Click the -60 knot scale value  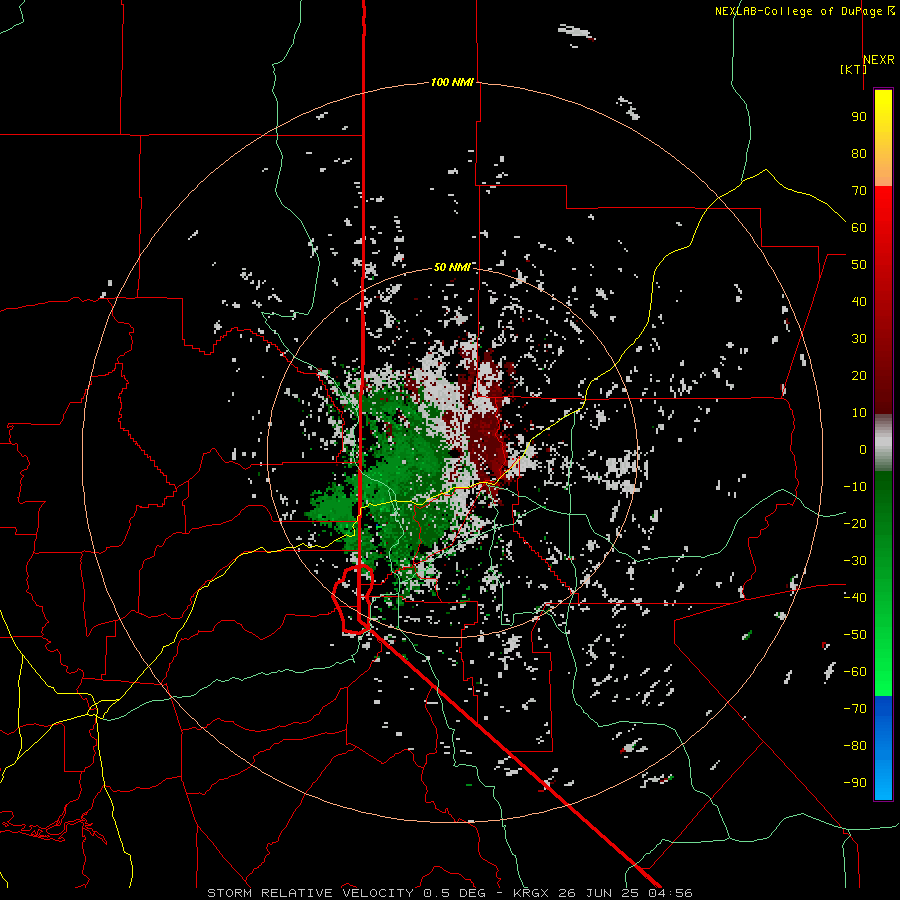tap(855, 672)
